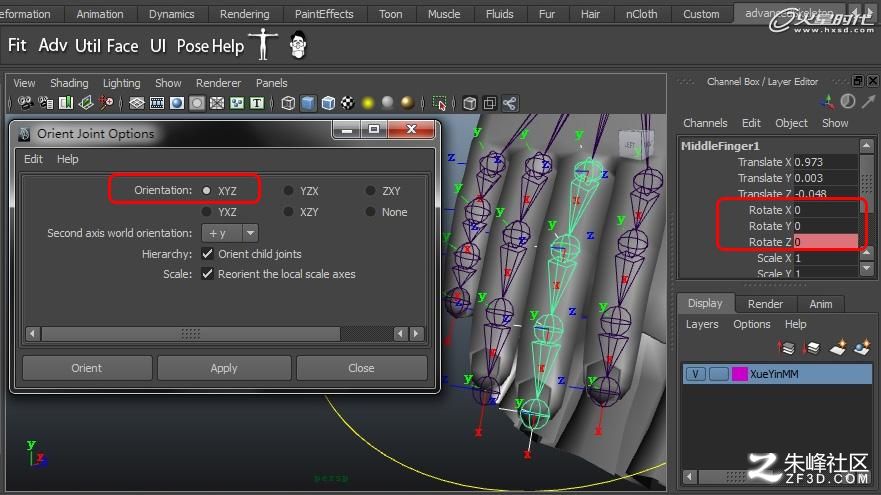The image size is (881, 495).
Task: Create a new empty layer icon
Action: [838, 348]
